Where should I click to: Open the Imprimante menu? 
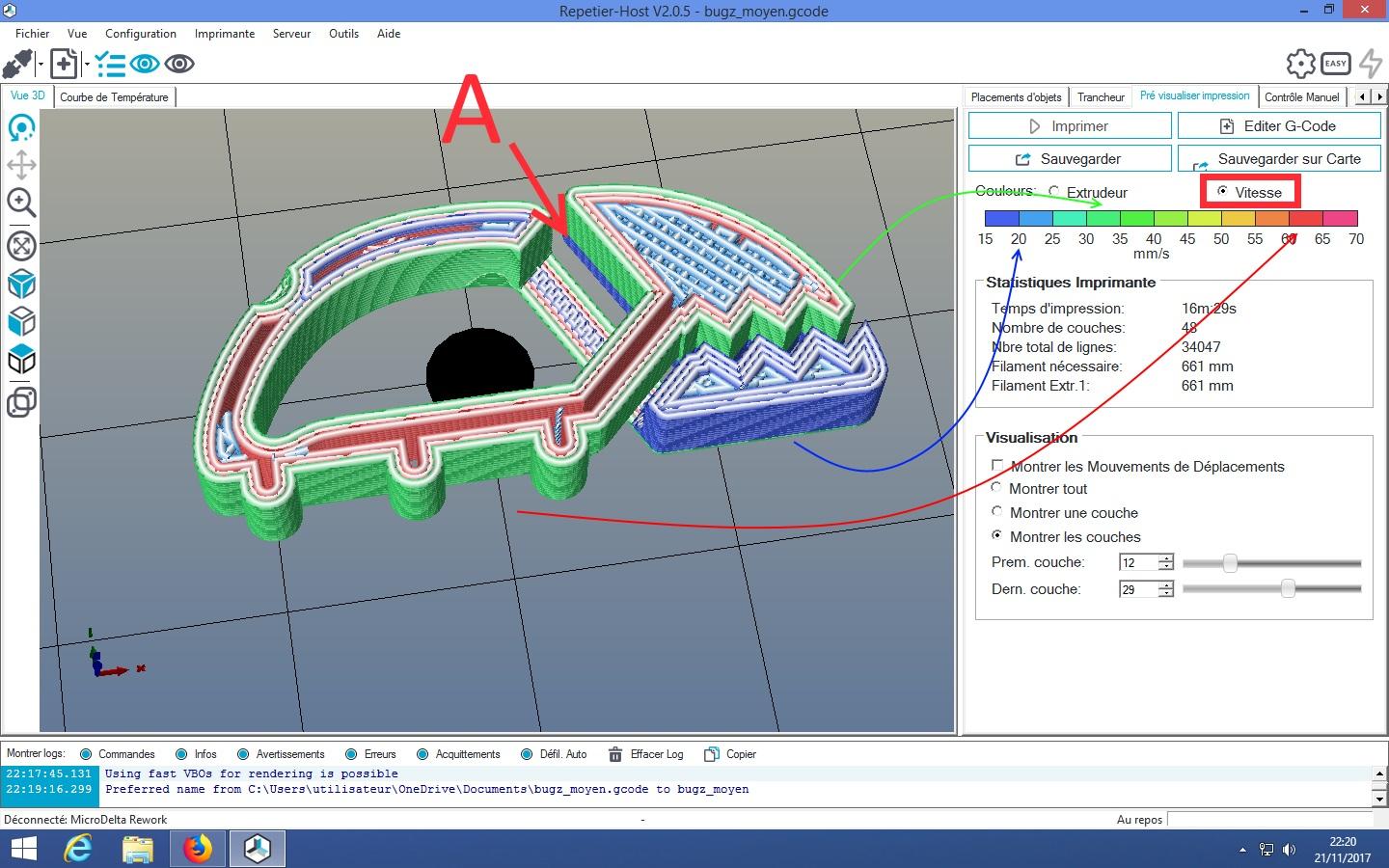[x=224, y=34]
